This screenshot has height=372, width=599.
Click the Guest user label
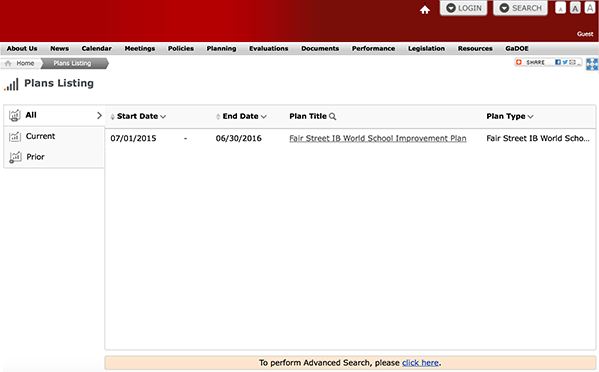point(585,34)
